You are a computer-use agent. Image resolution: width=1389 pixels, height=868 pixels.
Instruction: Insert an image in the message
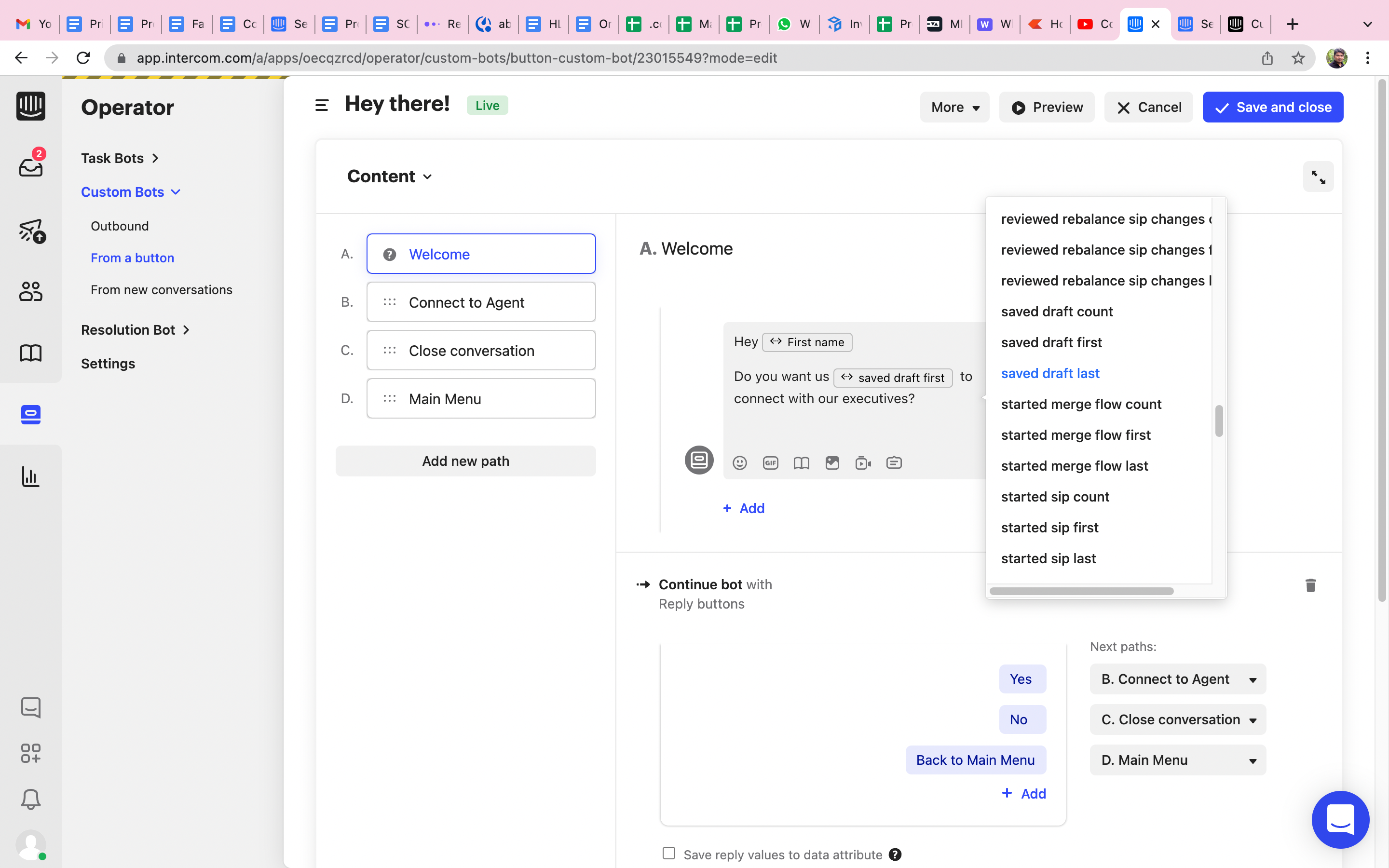click(832, 463)
